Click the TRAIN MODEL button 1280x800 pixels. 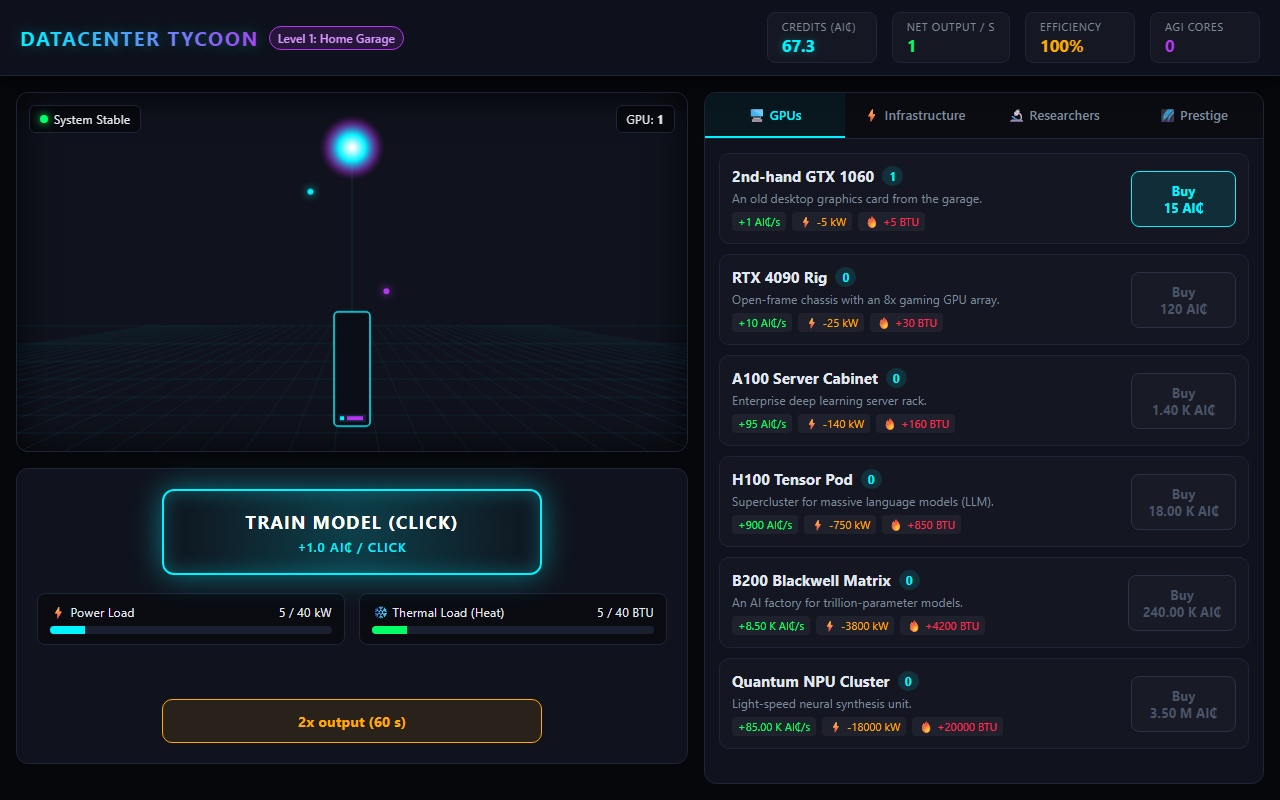(352, 532)
